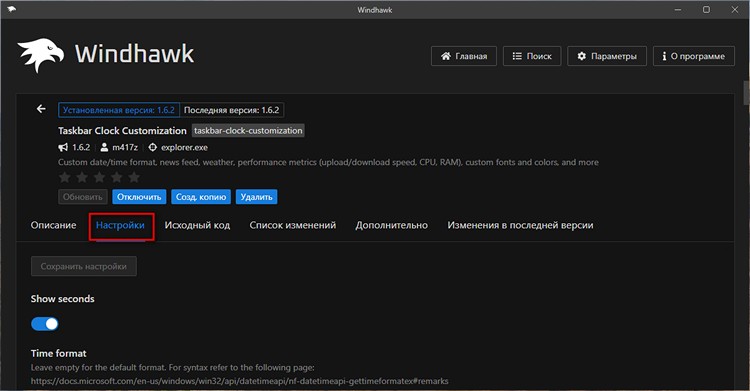Switch to the Описание tab
Viewport: 750px width, 391px height.
pos(54,225)
